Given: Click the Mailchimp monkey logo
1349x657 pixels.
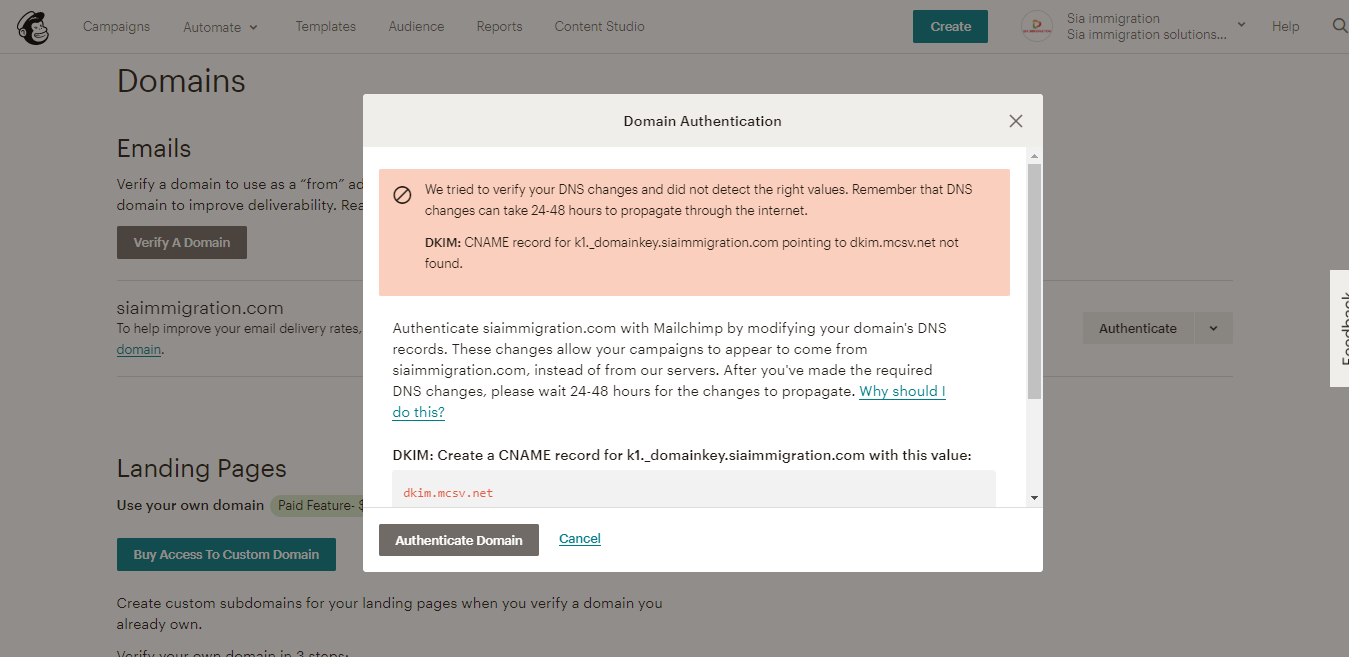Looking at the screenshot, I should (33, 27).
